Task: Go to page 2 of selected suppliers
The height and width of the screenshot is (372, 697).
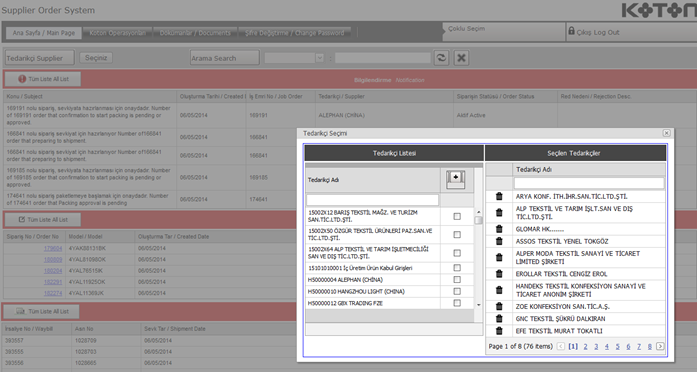Action: [585, 346]
